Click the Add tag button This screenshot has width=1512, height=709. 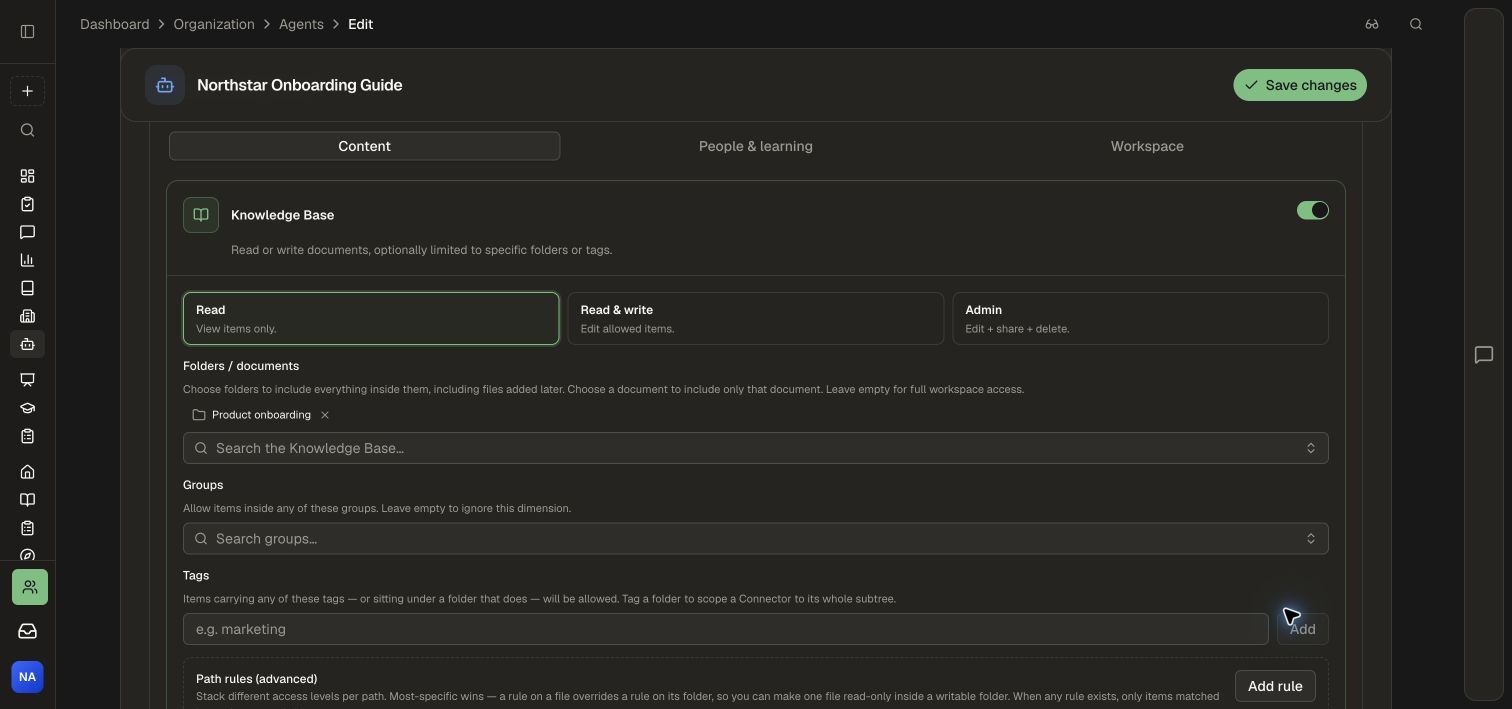[x=1303, y=629]
